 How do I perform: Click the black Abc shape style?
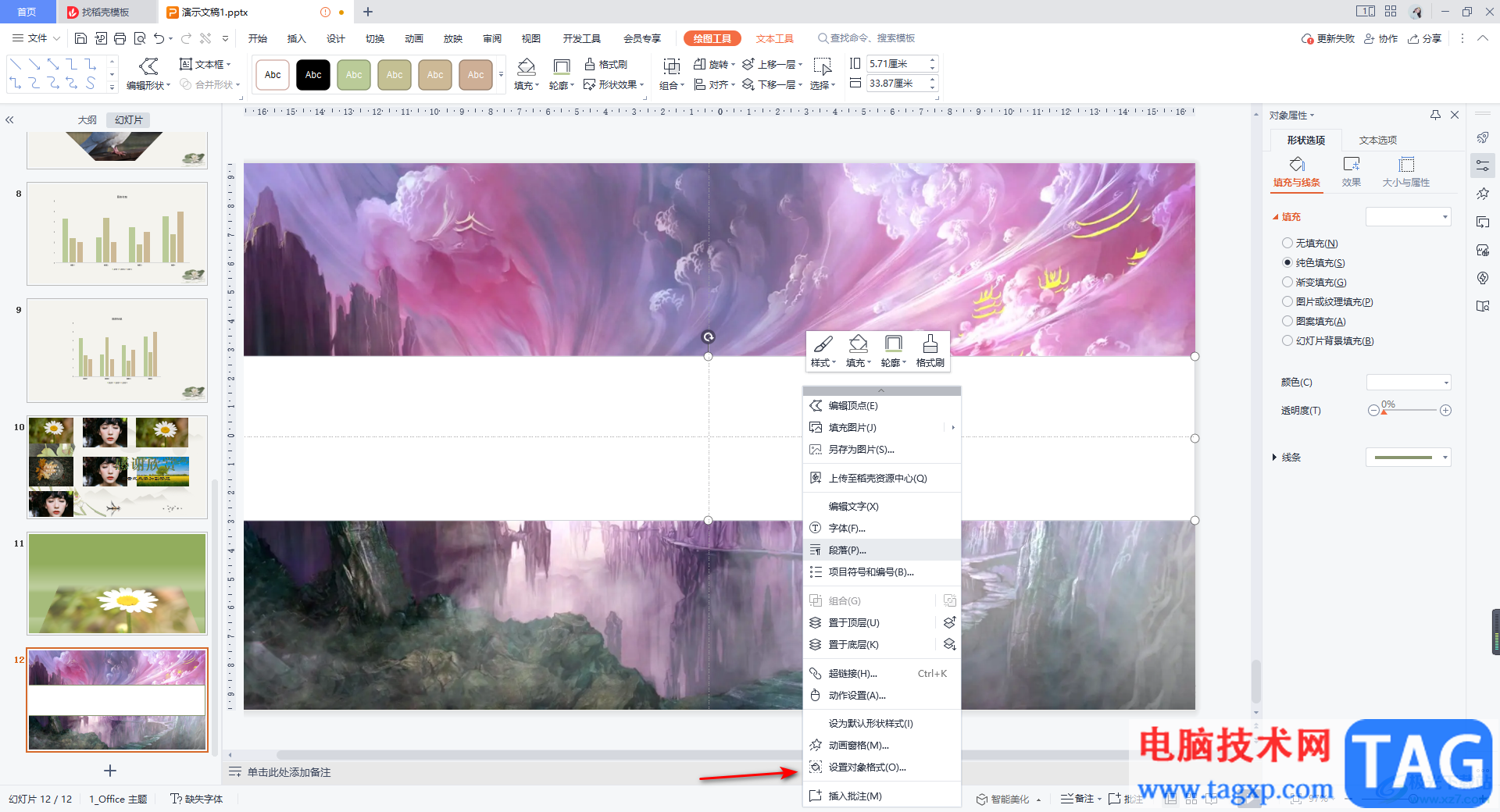click(x=313, y=75)
